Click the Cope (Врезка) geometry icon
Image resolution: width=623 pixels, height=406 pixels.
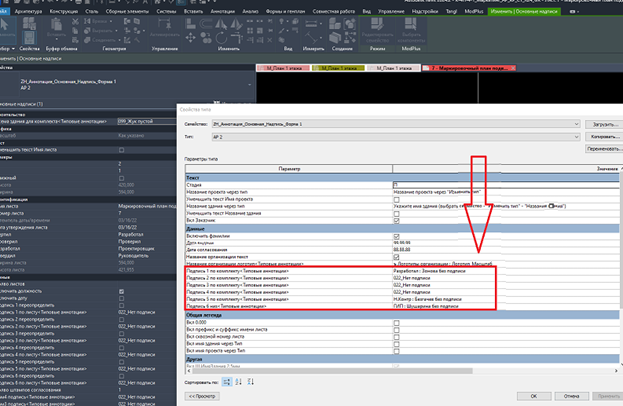[87, 21]
